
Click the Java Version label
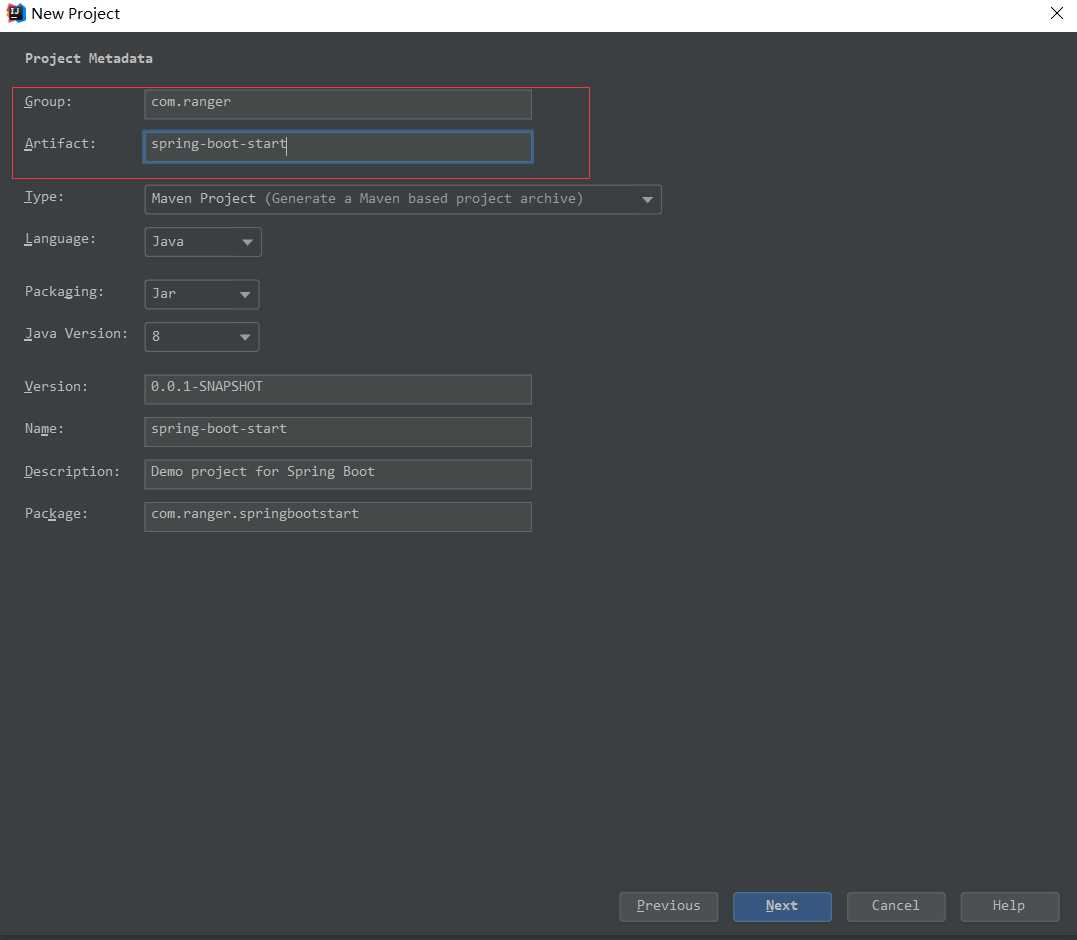76,334
